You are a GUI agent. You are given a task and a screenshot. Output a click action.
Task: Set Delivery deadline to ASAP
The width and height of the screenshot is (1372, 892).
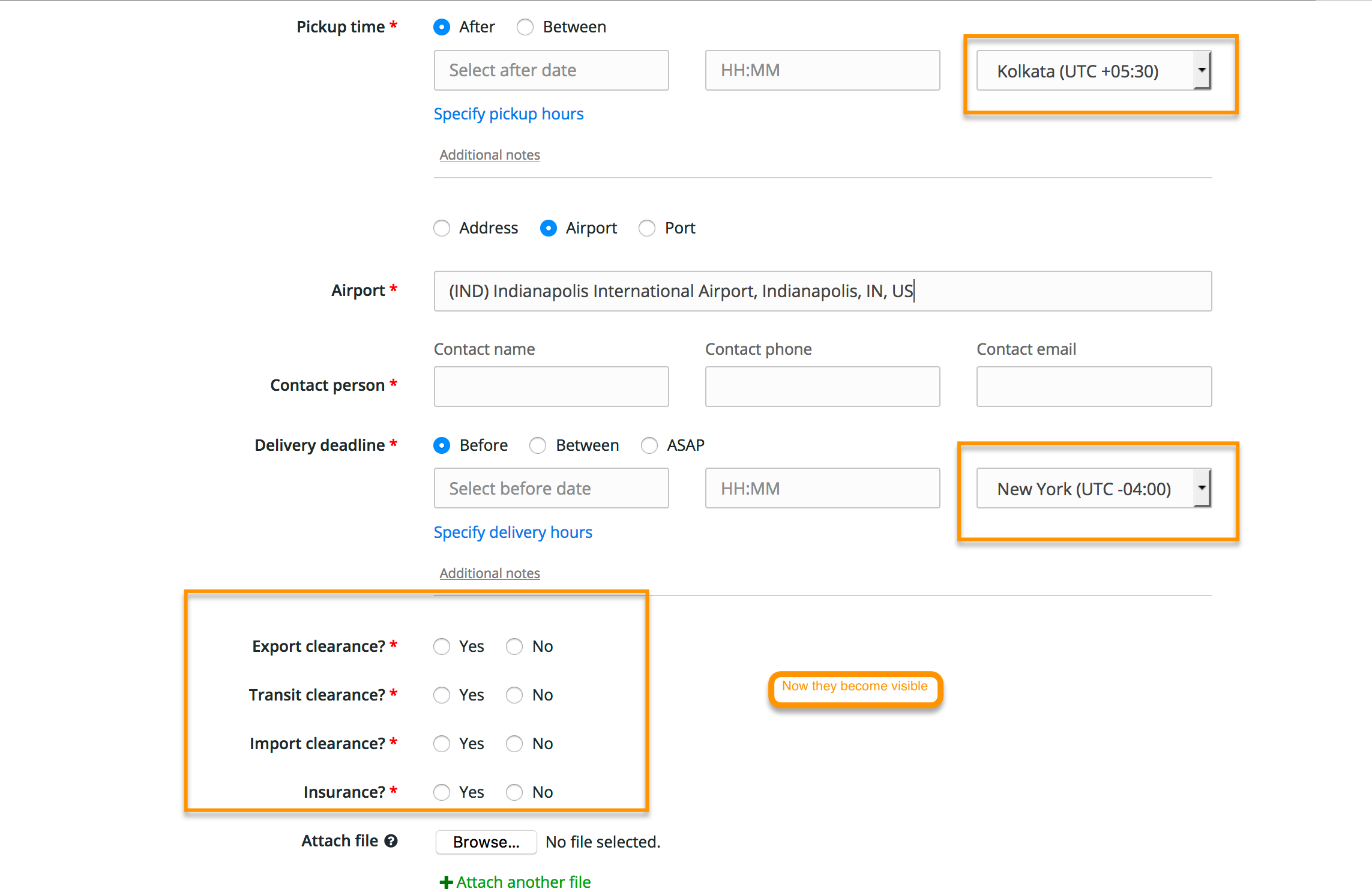point(649,445)
